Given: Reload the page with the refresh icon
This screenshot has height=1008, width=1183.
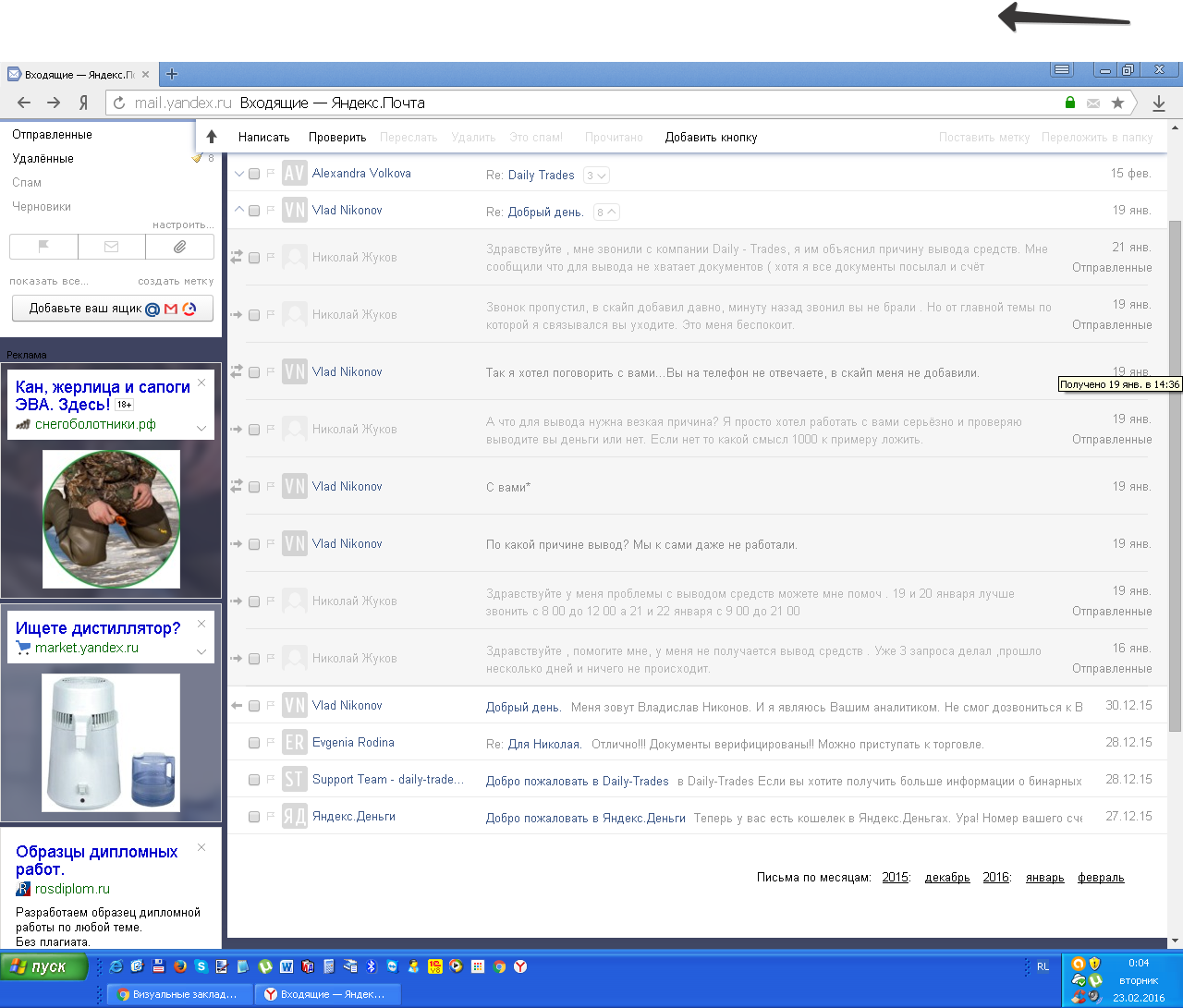Looking at the screenshot, I should point(119,103).
